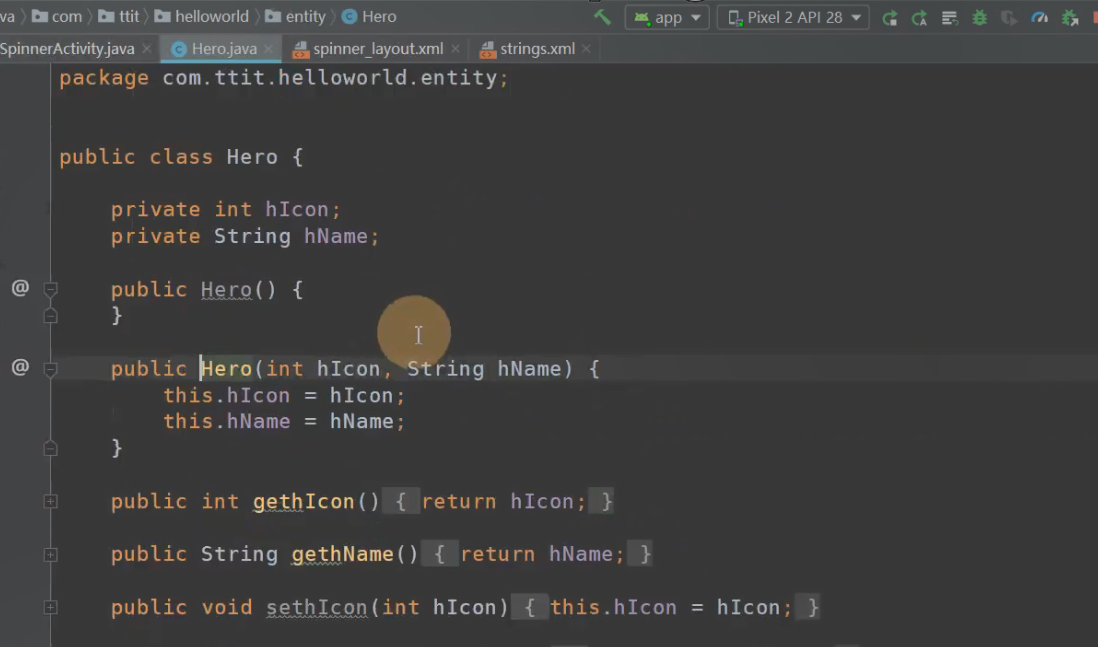Click the gethName method name
Screen dimensions: 1098x647
pos(342,555)
